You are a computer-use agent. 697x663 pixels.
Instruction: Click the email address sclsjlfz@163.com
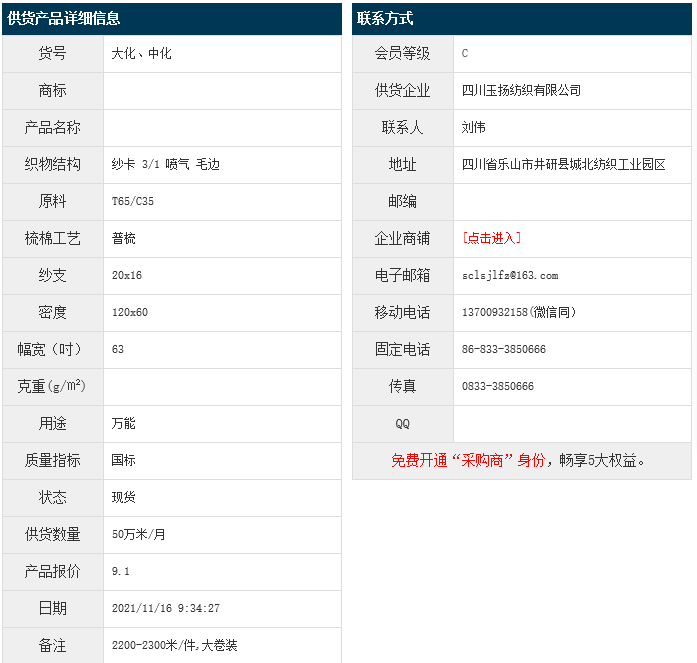point(510,275)
